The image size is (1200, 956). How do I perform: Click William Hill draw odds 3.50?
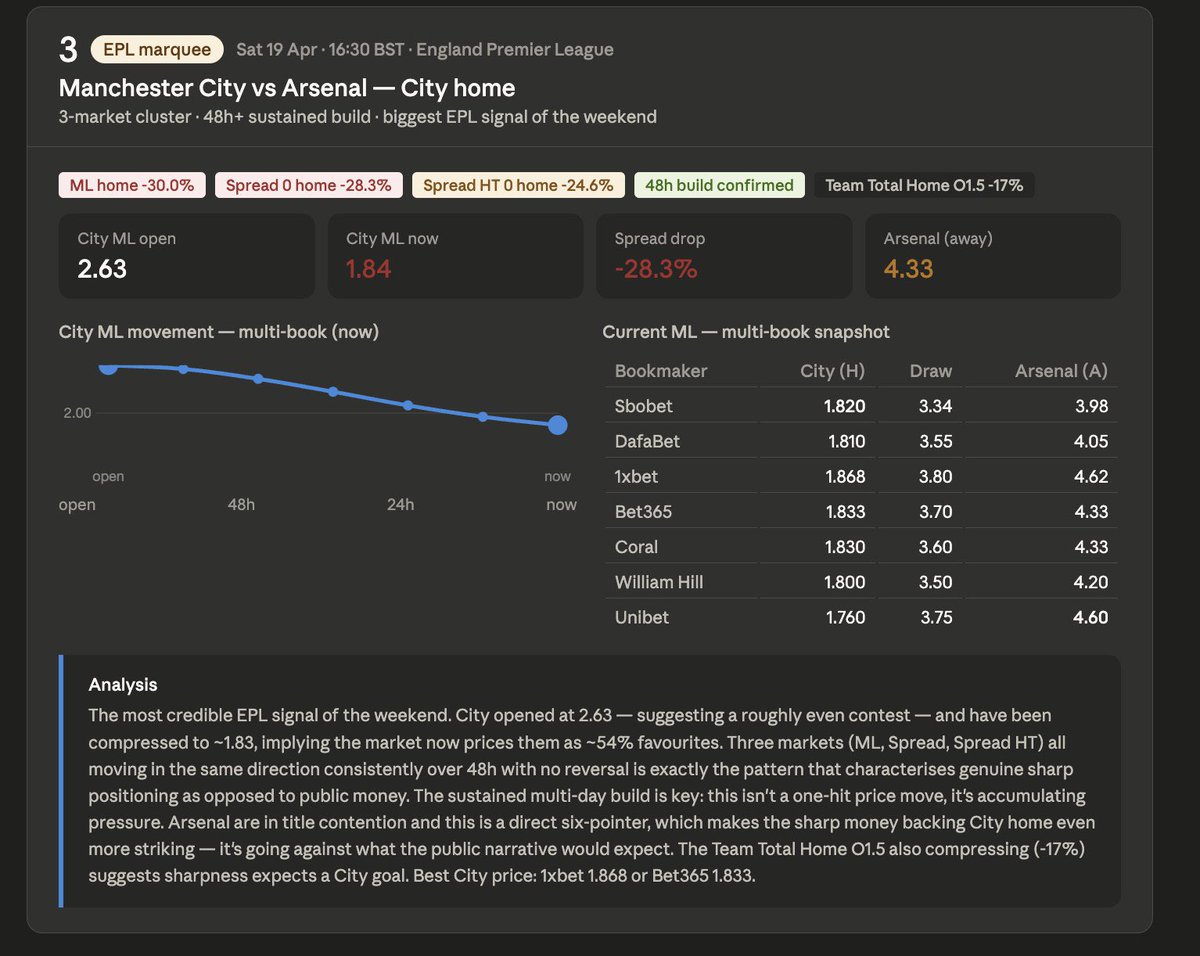(936, 582)
